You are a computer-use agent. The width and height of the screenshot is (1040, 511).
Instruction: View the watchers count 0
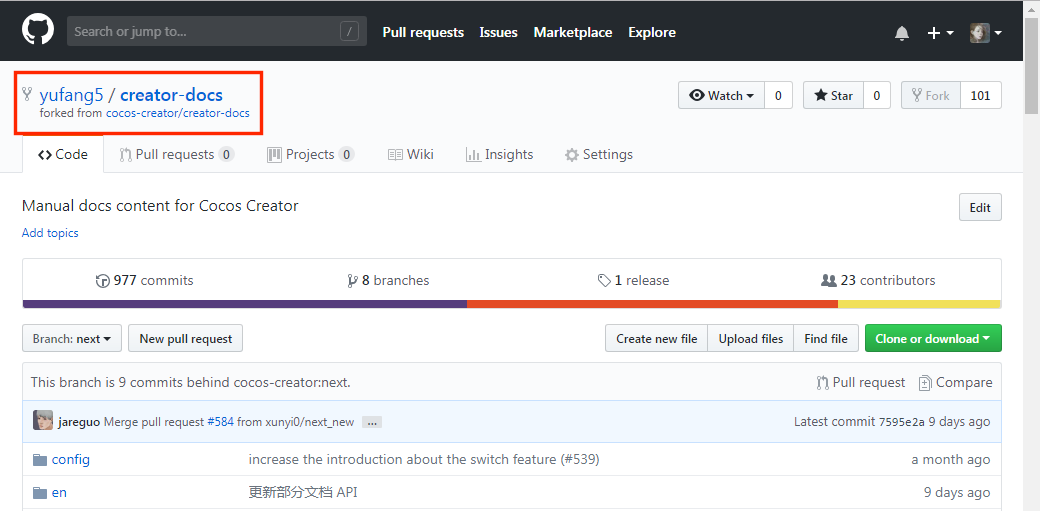tap(779, 96)
